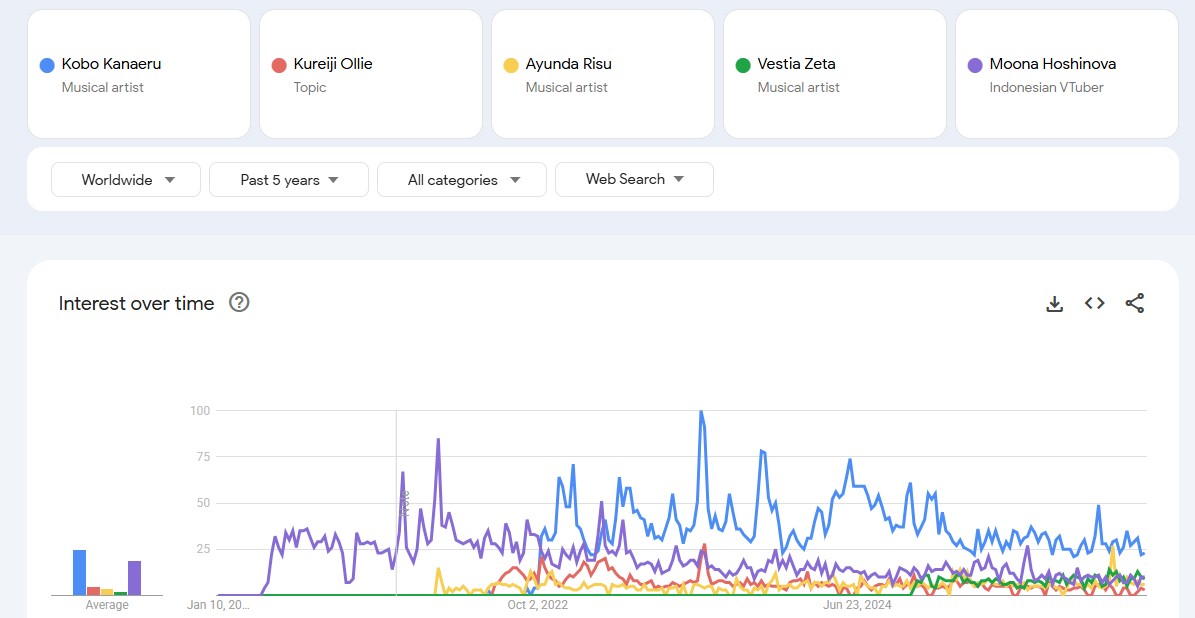
Task: Edit the Ayunda Risu comparison term
Action: tap(568, 64)
